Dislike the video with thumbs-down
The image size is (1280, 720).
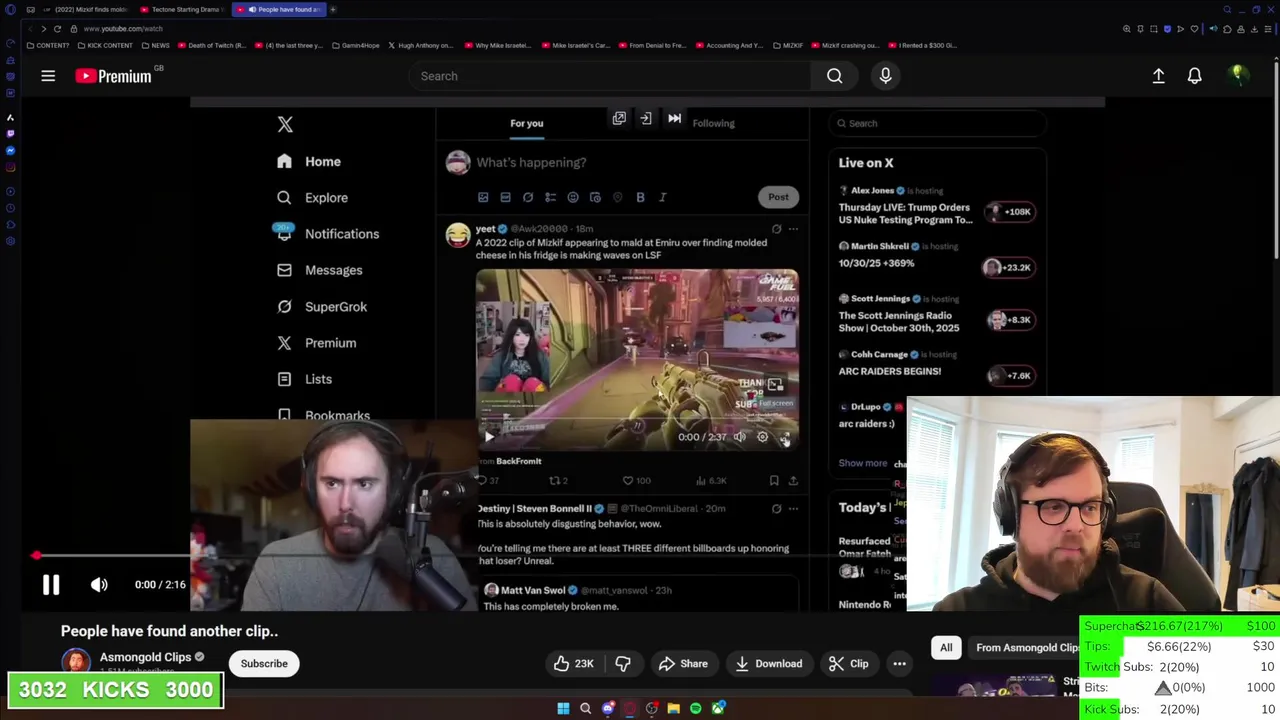(623, 664)
